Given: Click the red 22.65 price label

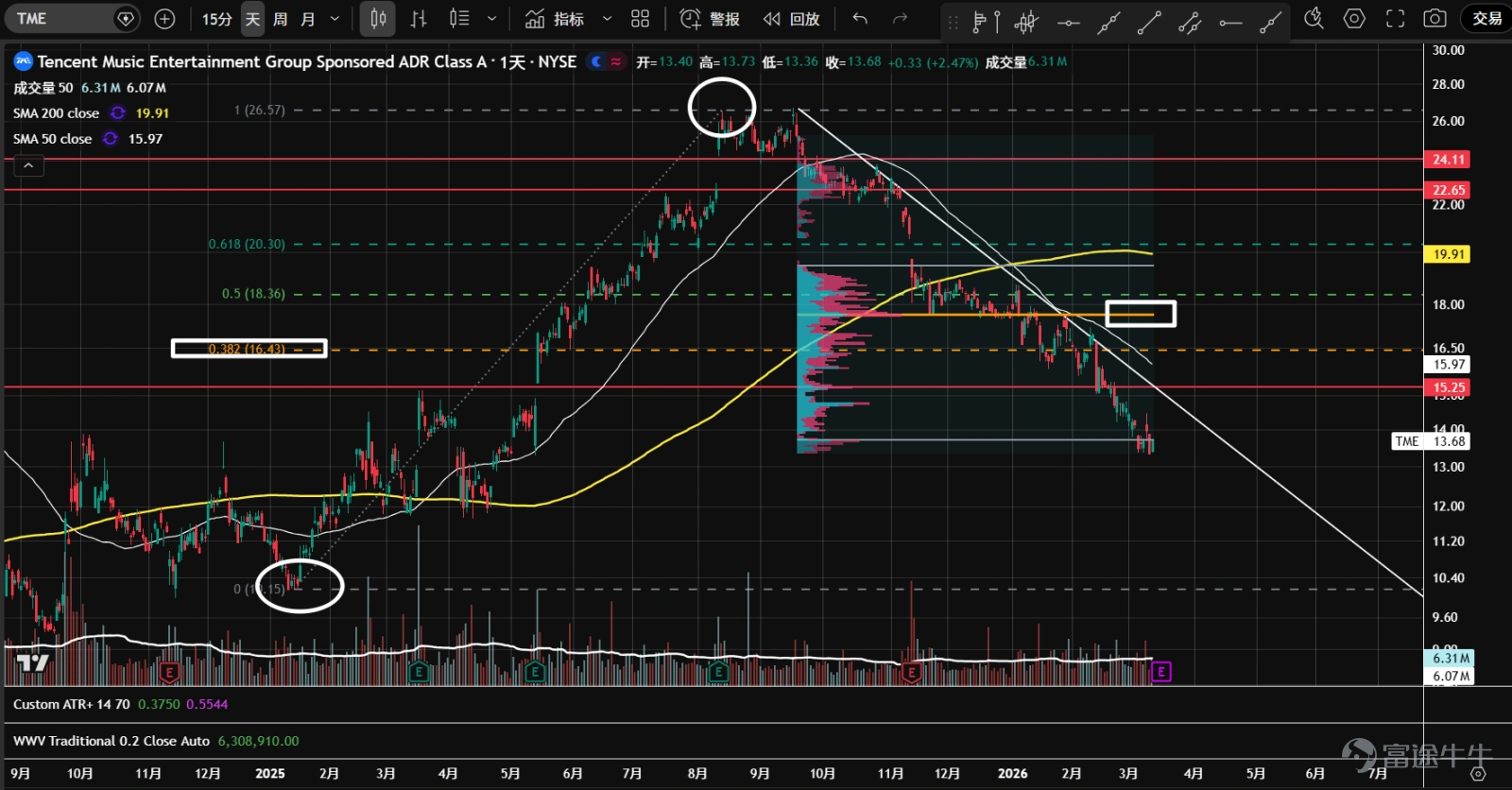Looking at the screenshot, I should coord(1448,190).
